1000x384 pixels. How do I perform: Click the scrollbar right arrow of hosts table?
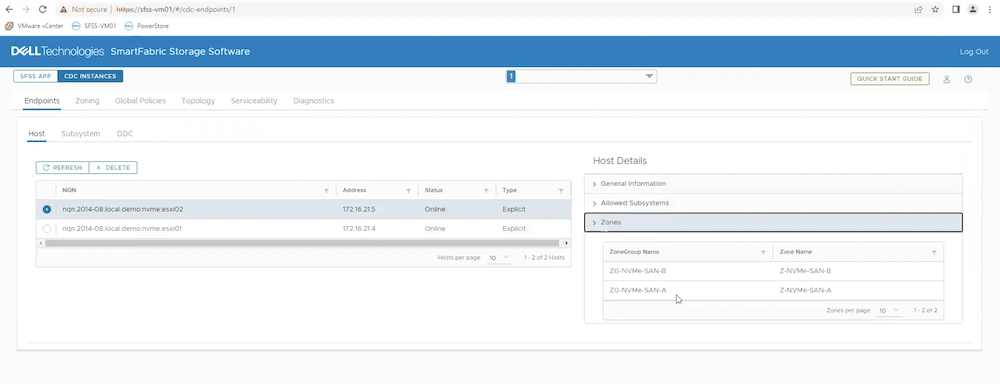567,243
